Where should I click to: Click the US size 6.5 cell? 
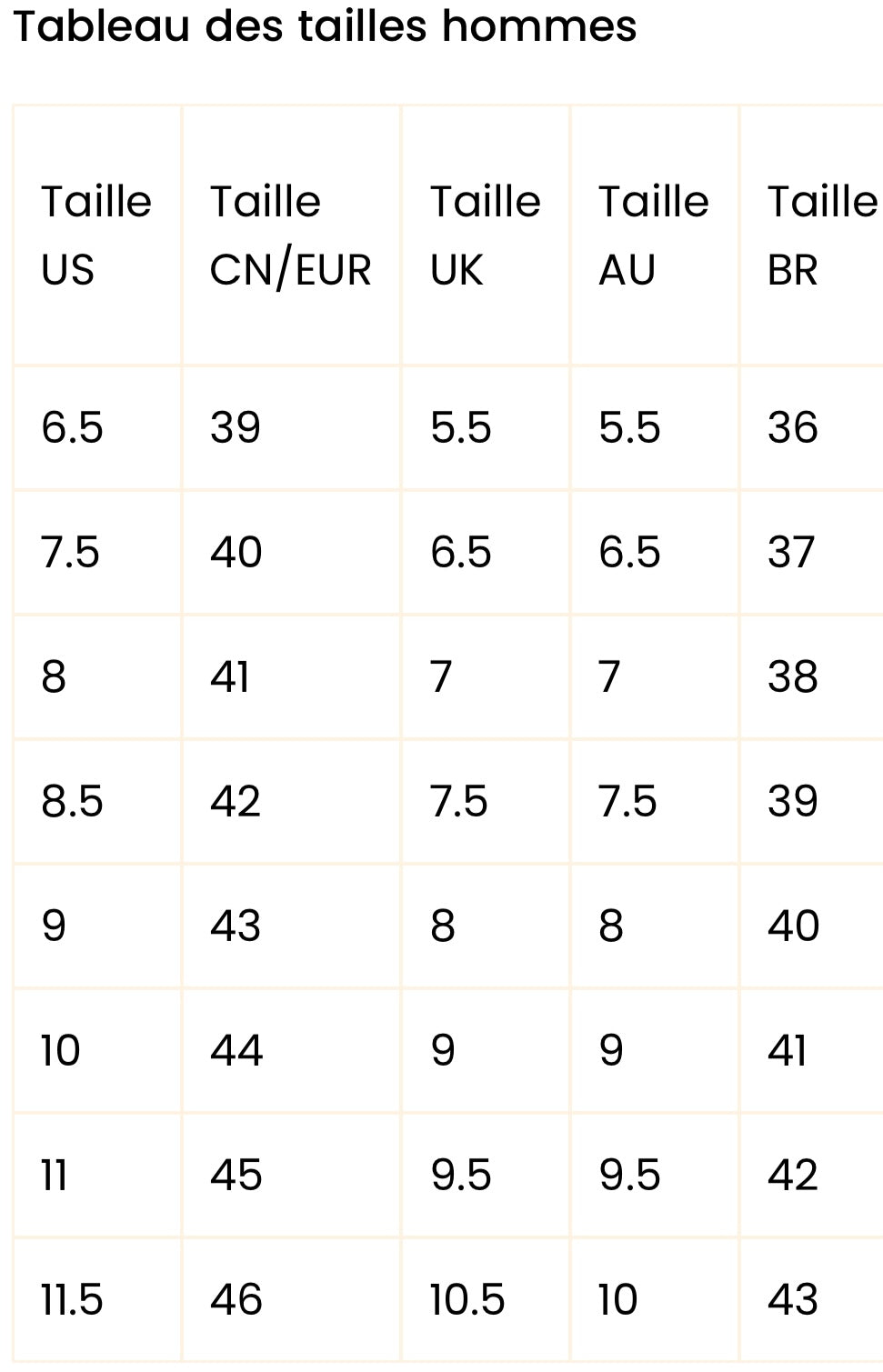pos(97,427)
